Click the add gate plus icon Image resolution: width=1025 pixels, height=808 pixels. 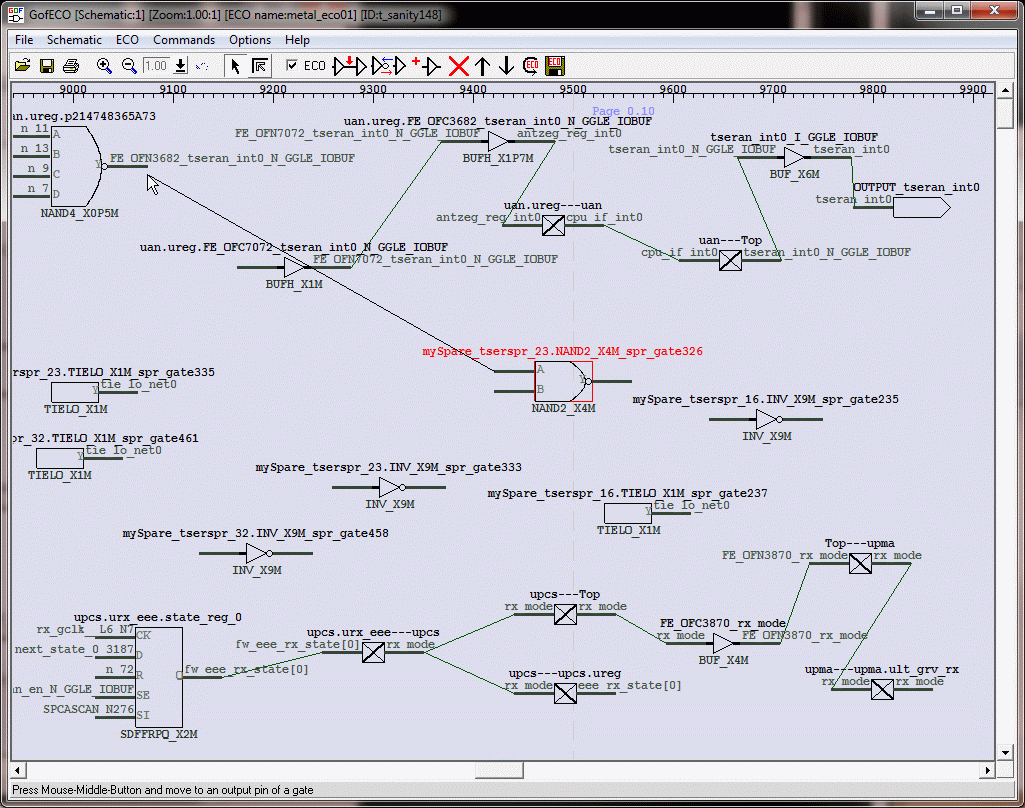425,66
